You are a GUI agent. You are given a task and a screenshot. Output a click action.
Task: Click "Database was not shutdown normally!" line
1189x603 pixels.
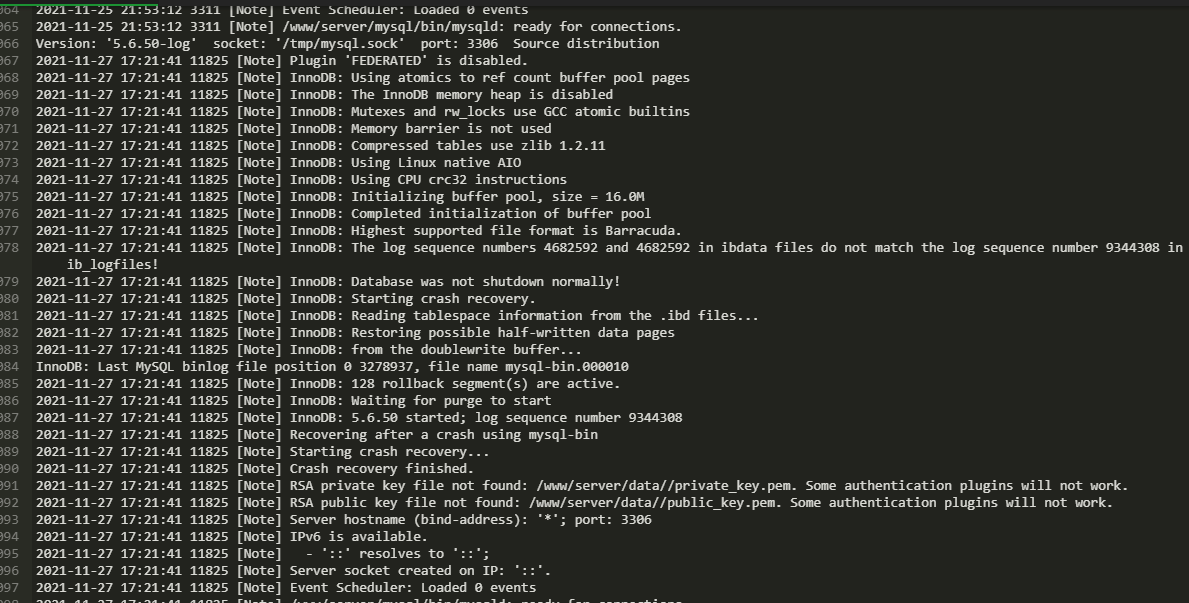(328, 281)
